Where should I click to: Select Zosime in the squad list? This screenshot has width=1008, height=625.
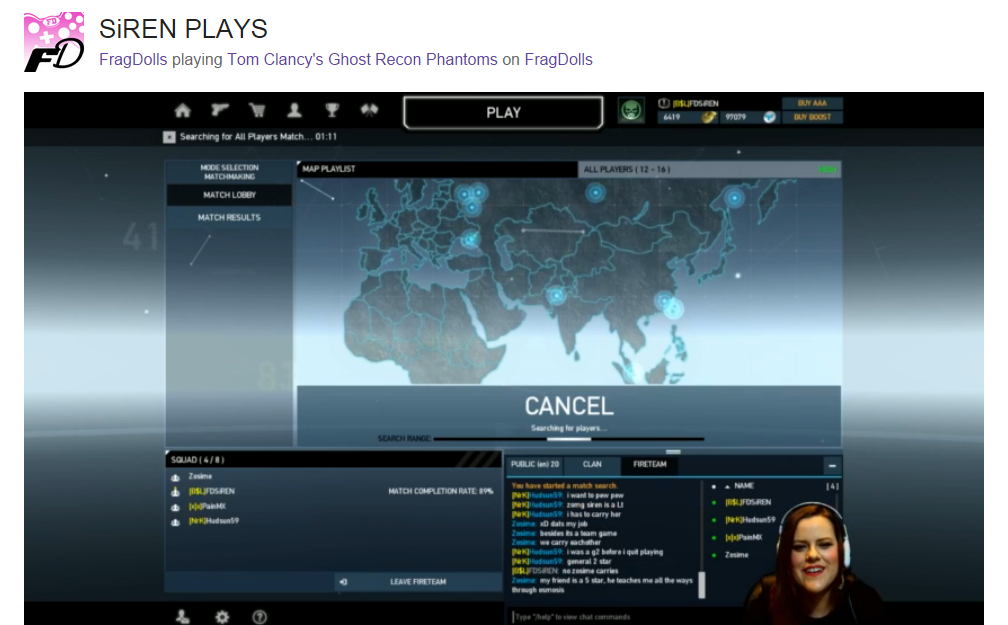tap(200, 476)
